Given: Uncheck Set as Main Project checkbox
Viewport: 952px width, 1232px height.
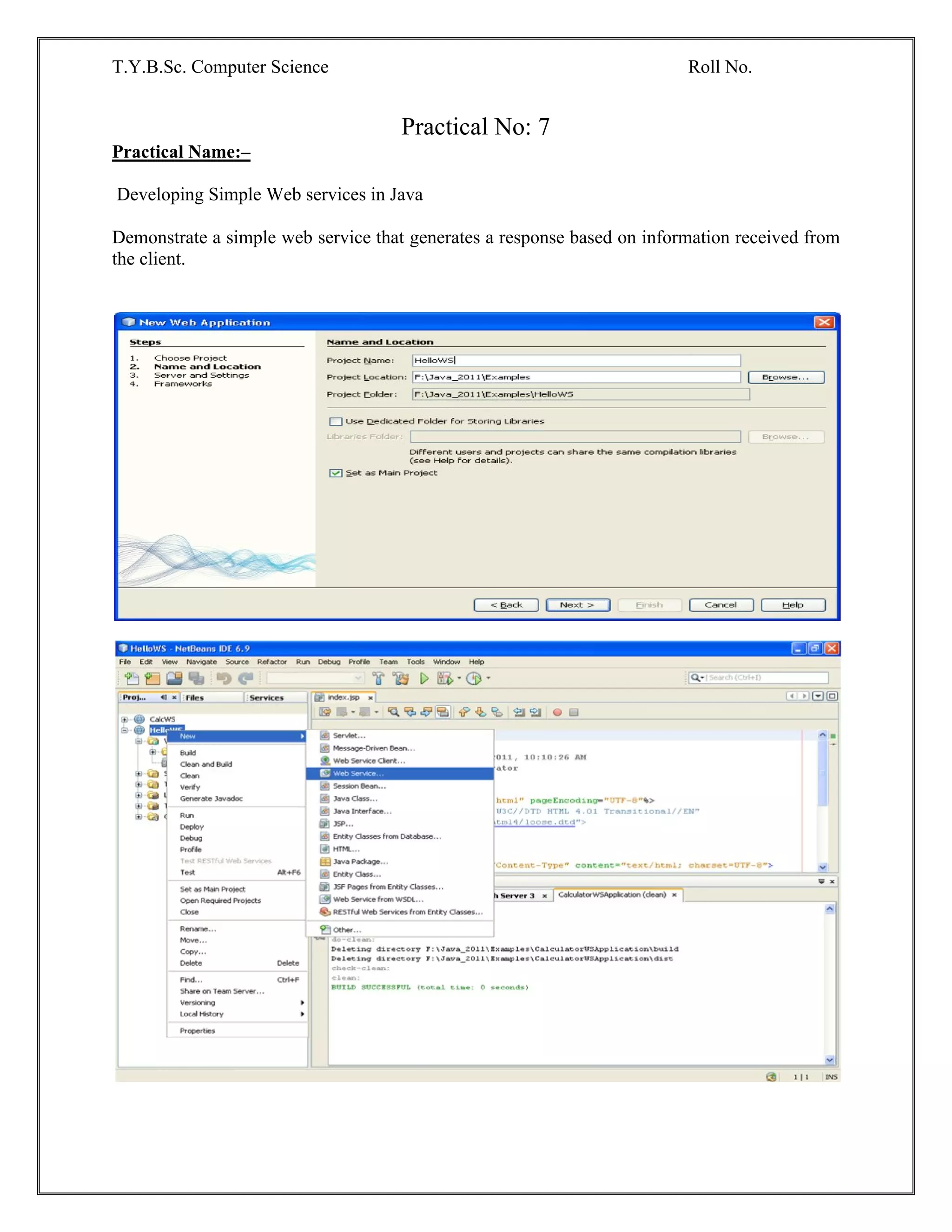Looking at the screenshot, I should tap(336, 473).
